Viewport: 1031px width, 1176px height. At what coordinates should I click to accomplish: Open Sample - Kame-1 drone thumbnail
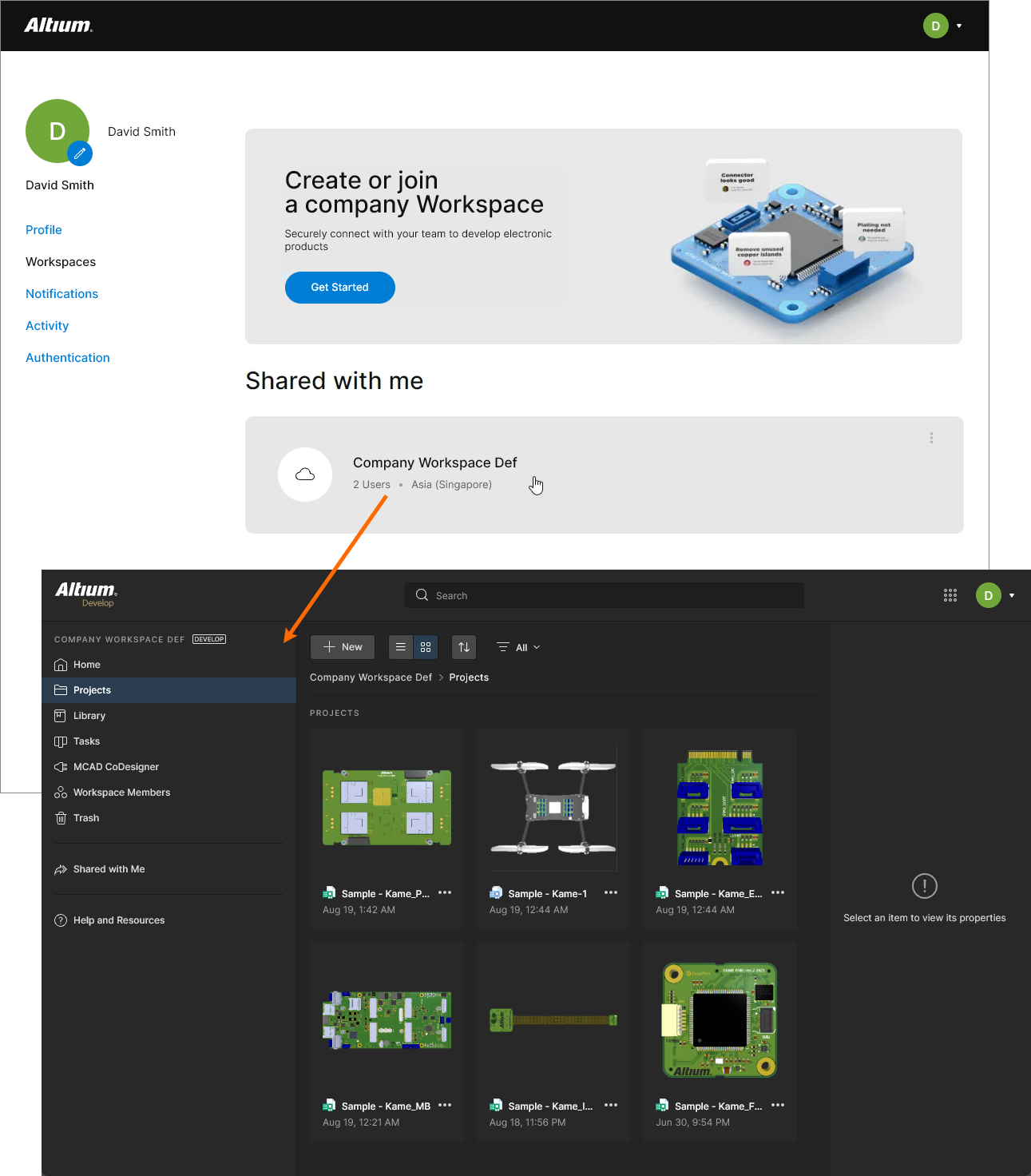coord(553,807)
